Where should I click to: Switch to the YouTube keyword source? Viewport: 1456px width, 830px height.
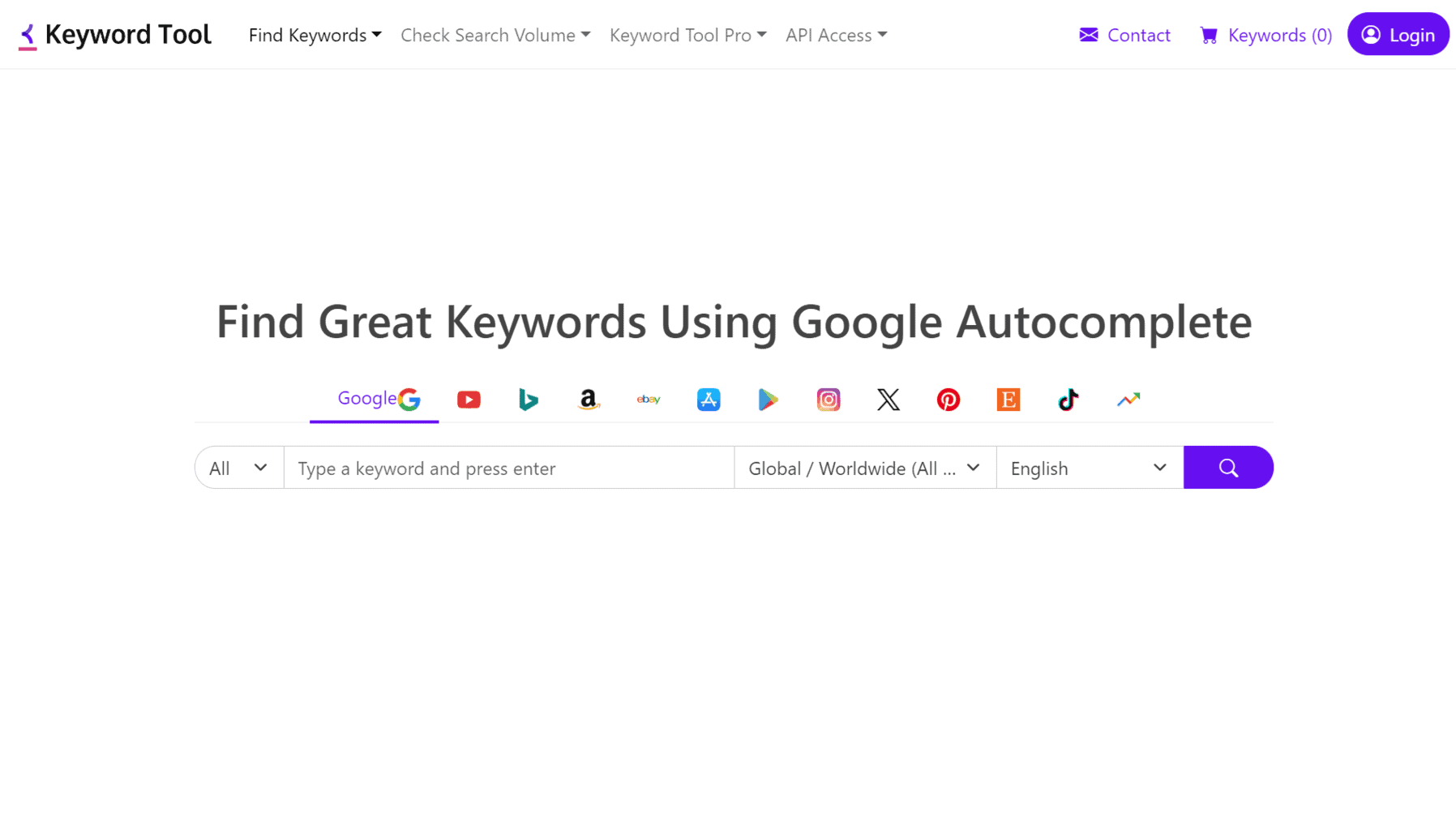click(x=469, y=399)
